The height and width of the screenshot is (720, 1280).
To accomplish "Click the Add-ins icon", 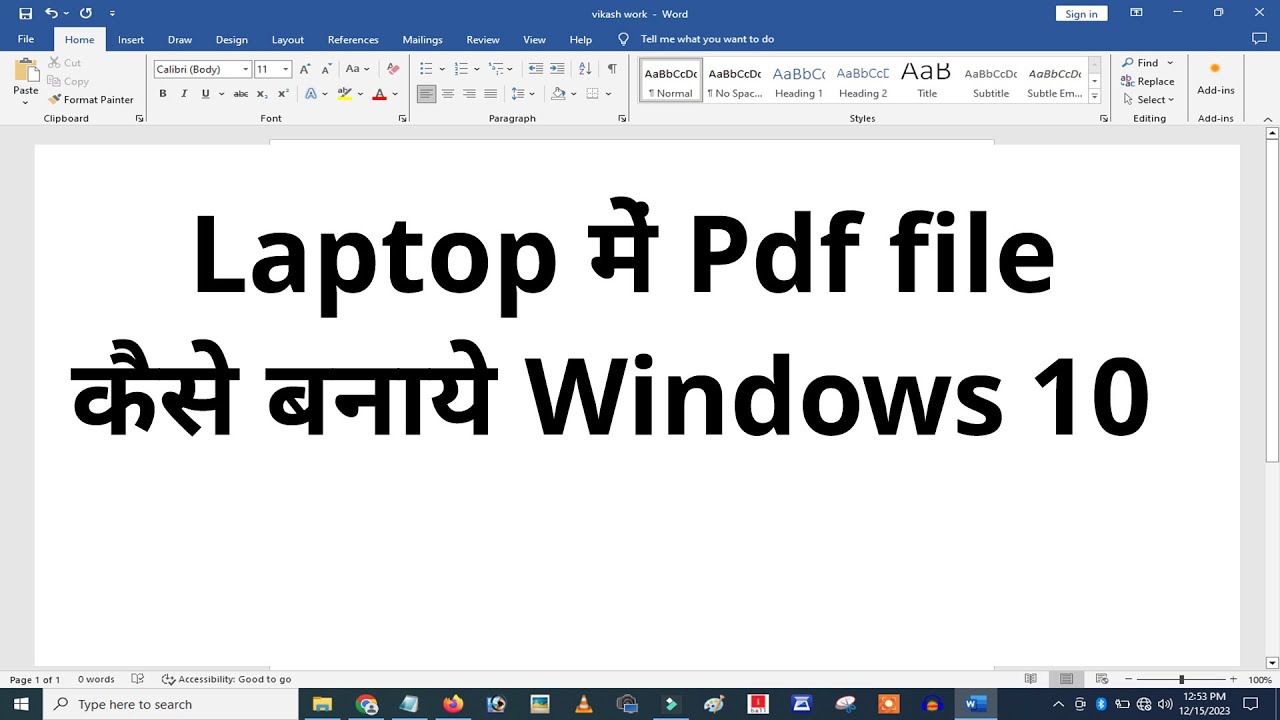I will [1215, 78].
